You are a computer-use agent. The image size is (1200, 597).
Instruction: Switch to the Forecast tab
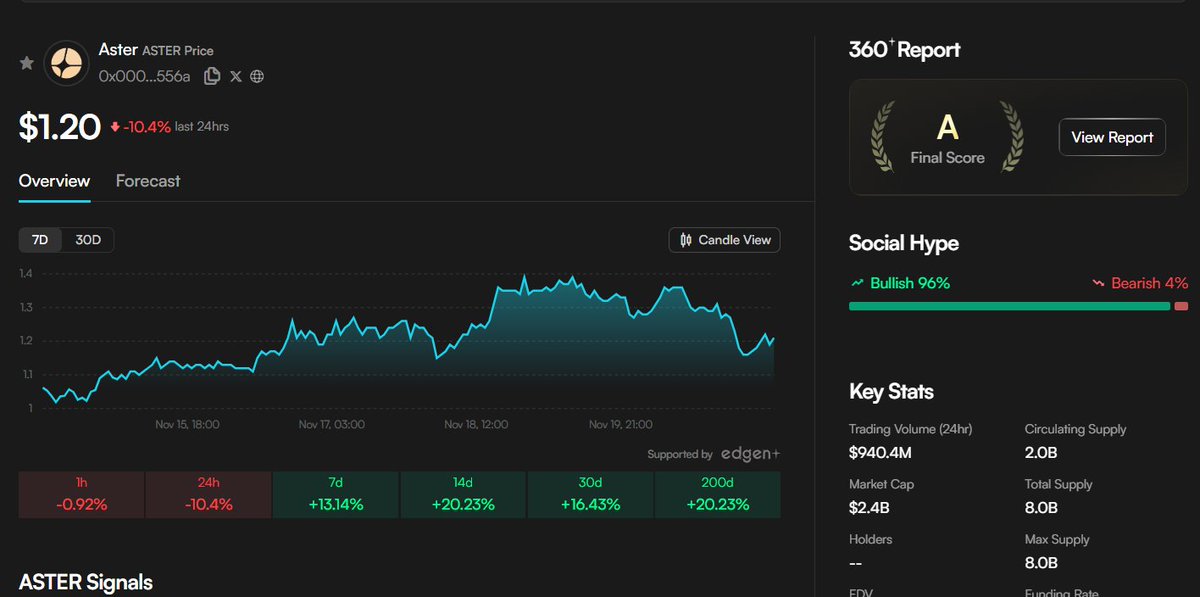[147, 181]
